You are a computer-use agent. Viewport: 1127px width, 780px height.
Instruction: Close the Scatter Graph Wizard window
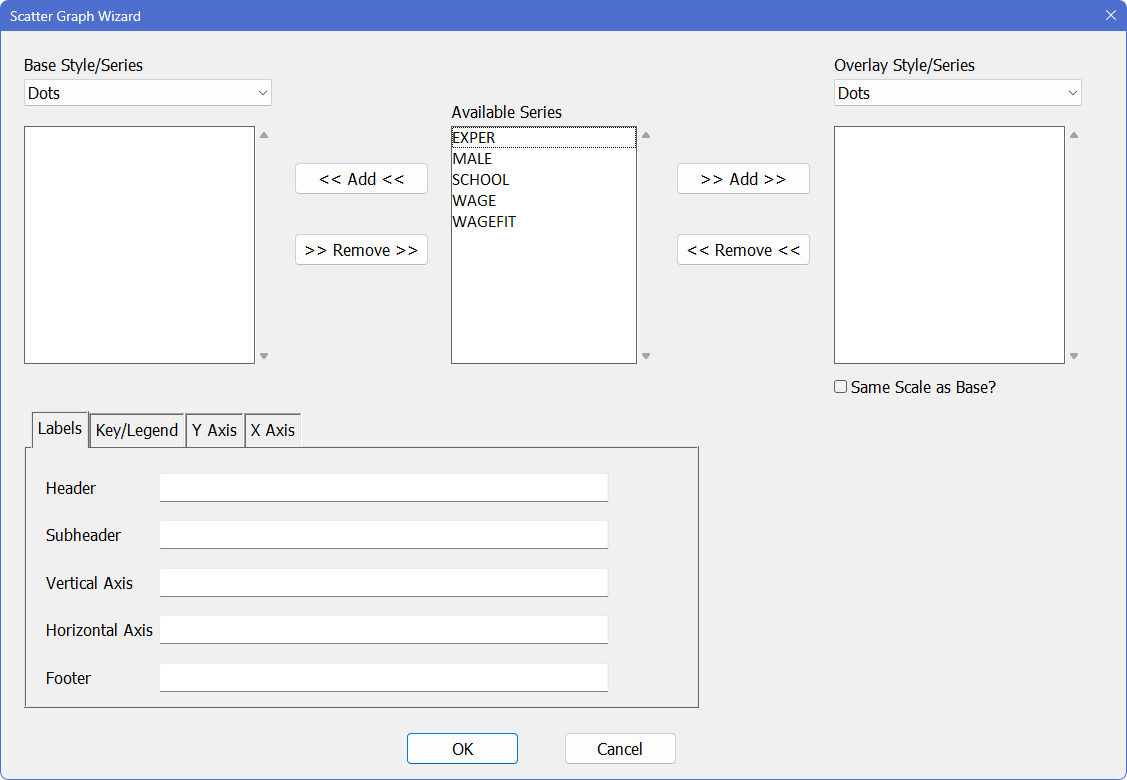point(1110,15)
